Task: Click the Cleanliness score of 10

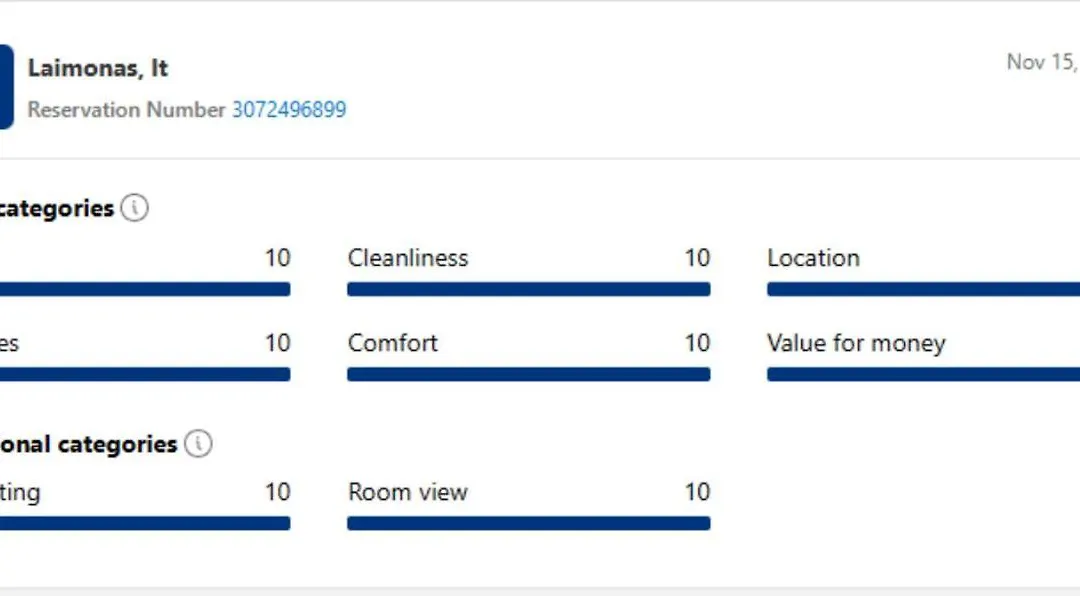Action: click(697, 258)
